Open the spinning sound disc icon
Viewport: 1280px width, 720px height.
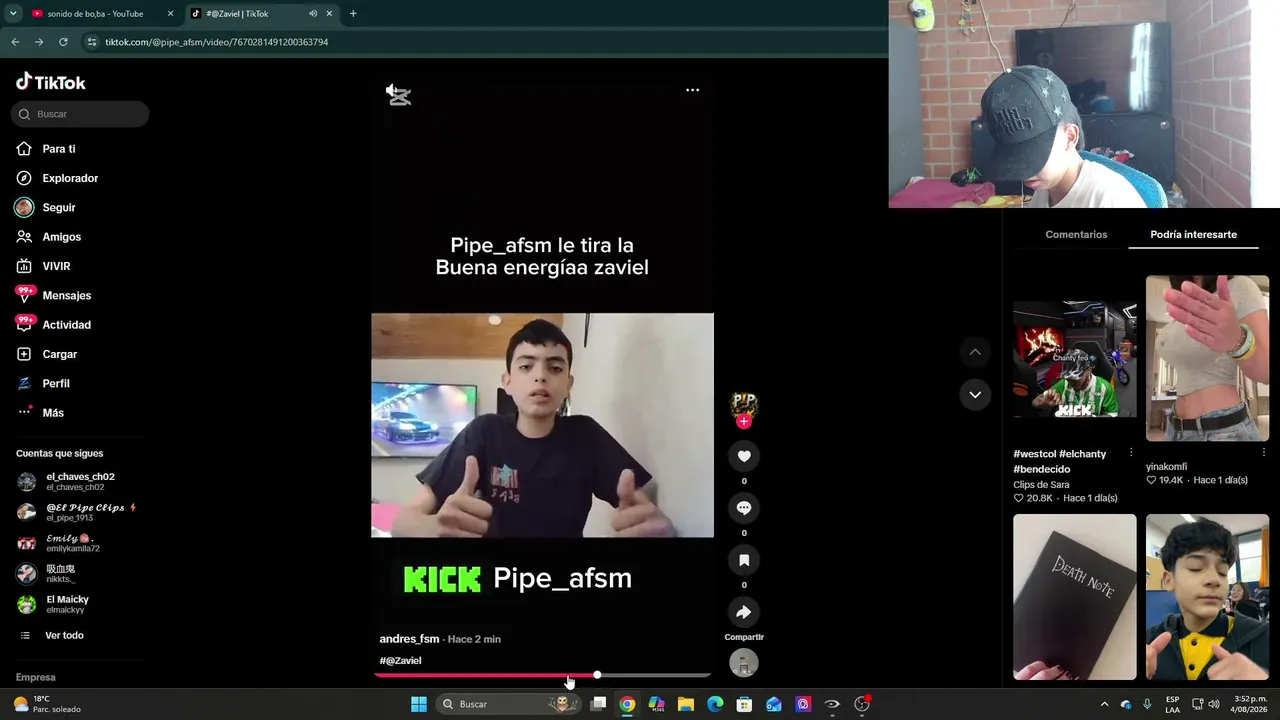(x=744, y=663)
